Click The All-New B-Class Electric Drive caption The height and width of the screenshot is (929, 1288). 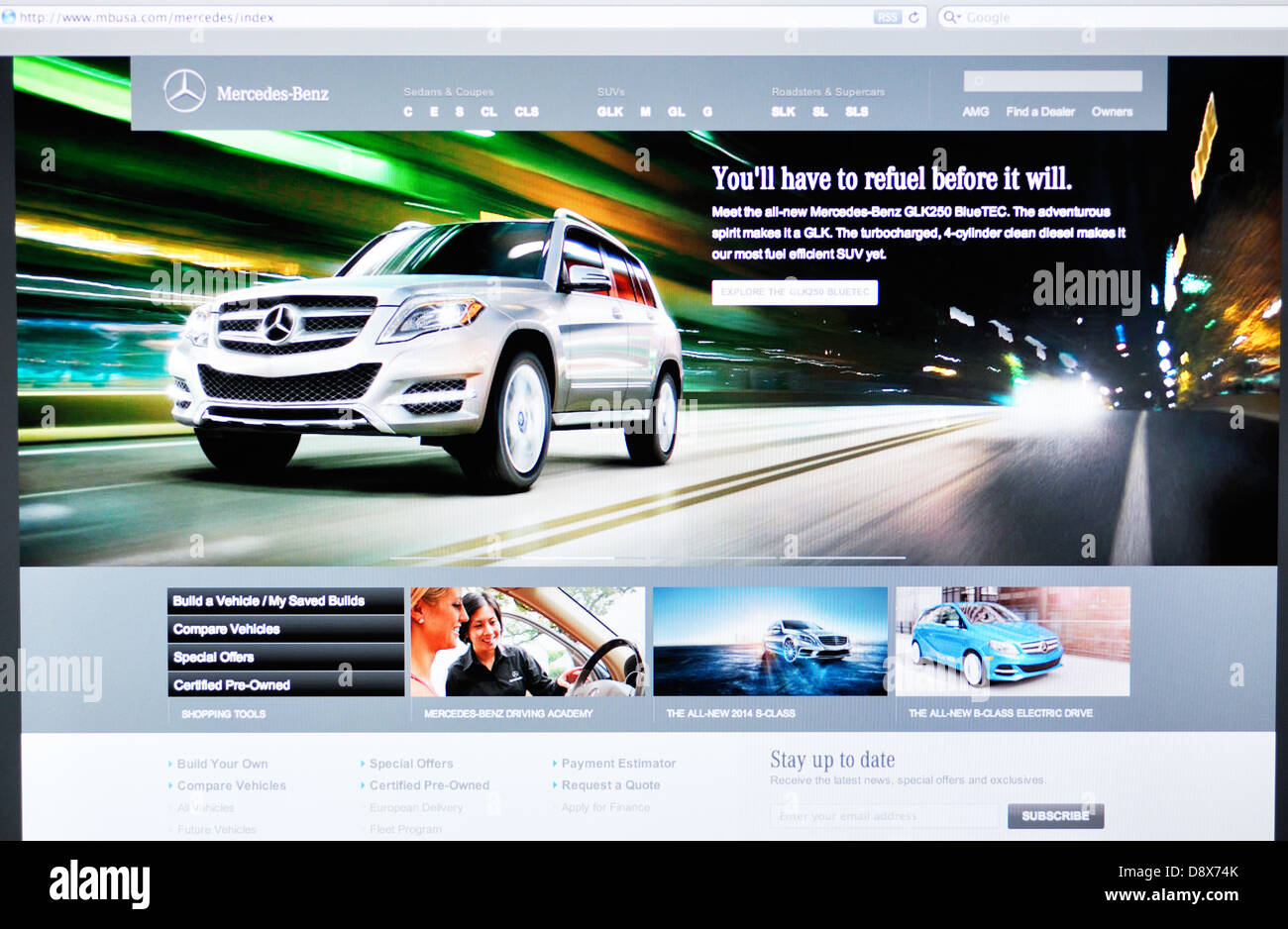coord(1000,713)
